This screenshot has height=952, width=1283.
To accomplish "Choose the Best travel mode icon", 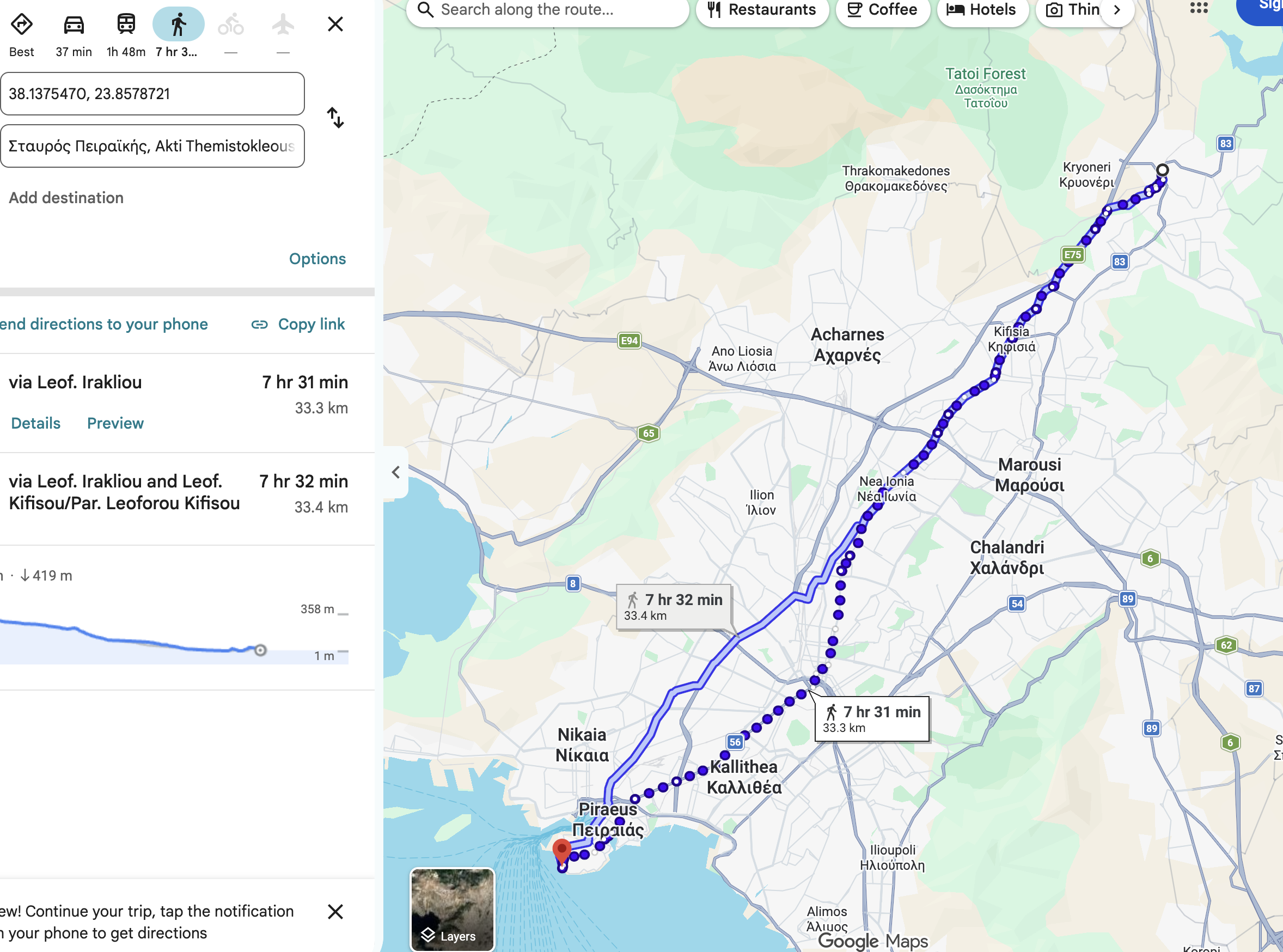I will pyautogui.click(x=21, y=25).
